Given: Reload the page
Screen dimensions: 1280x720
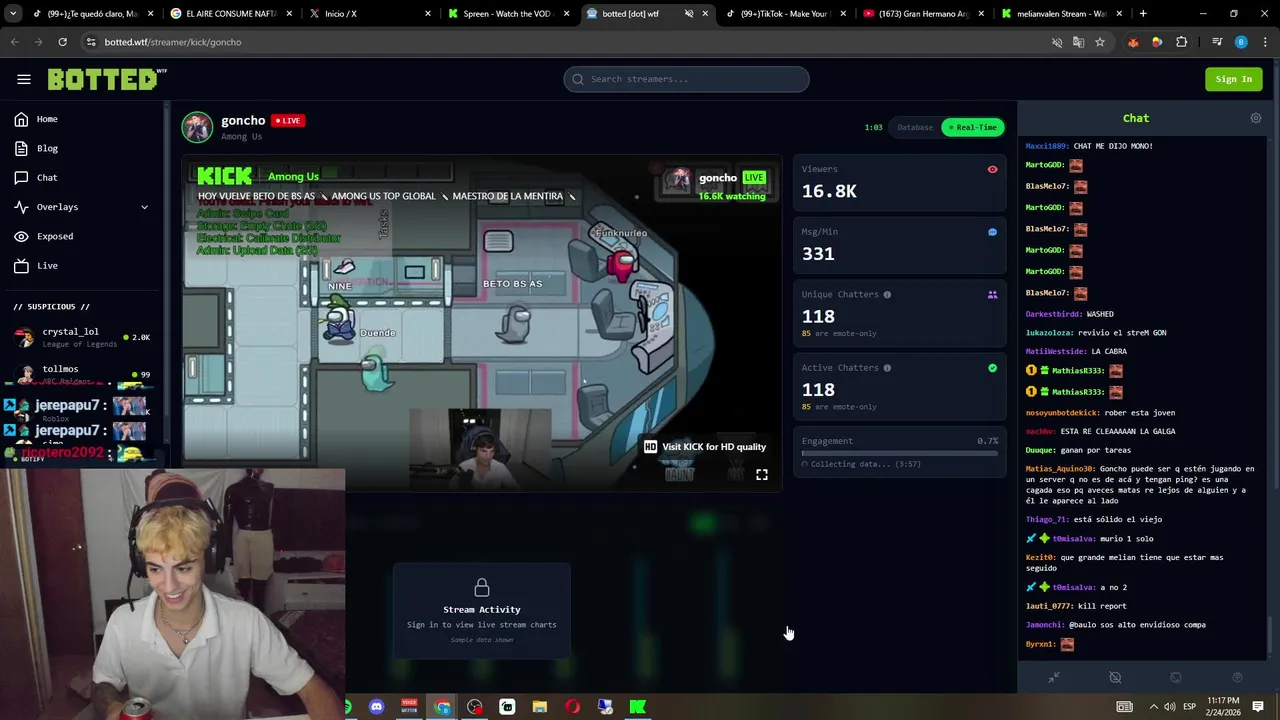Looking at the screenshot, I should [62, 42].
